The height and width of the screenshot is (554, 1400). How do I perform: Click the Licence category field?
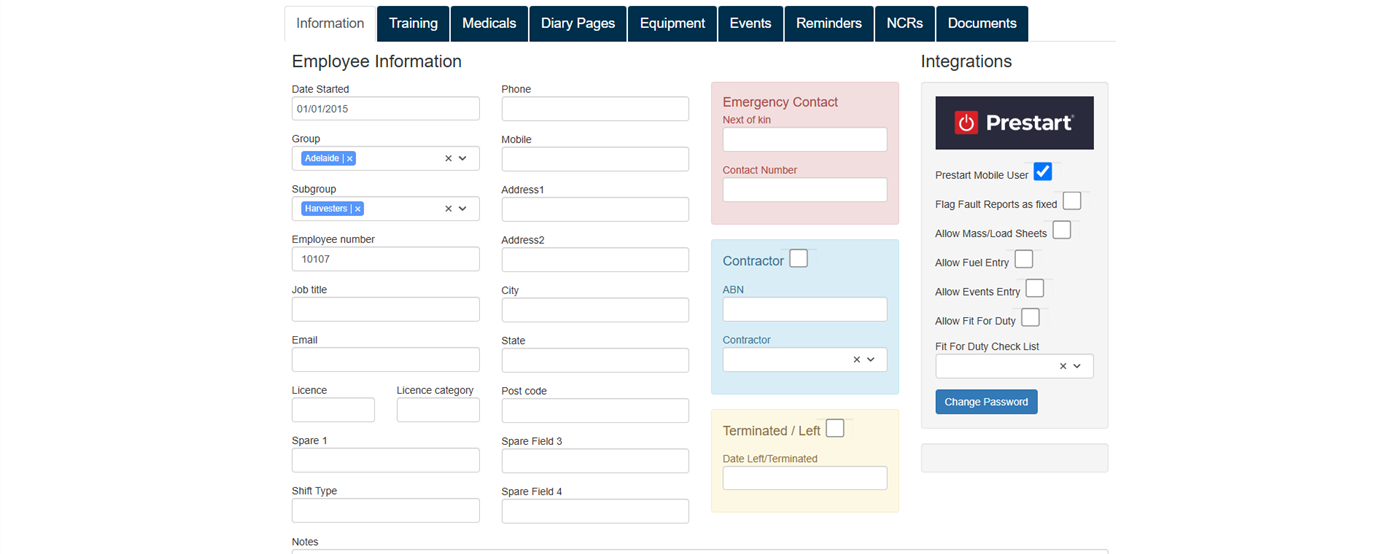coord(438,410)
